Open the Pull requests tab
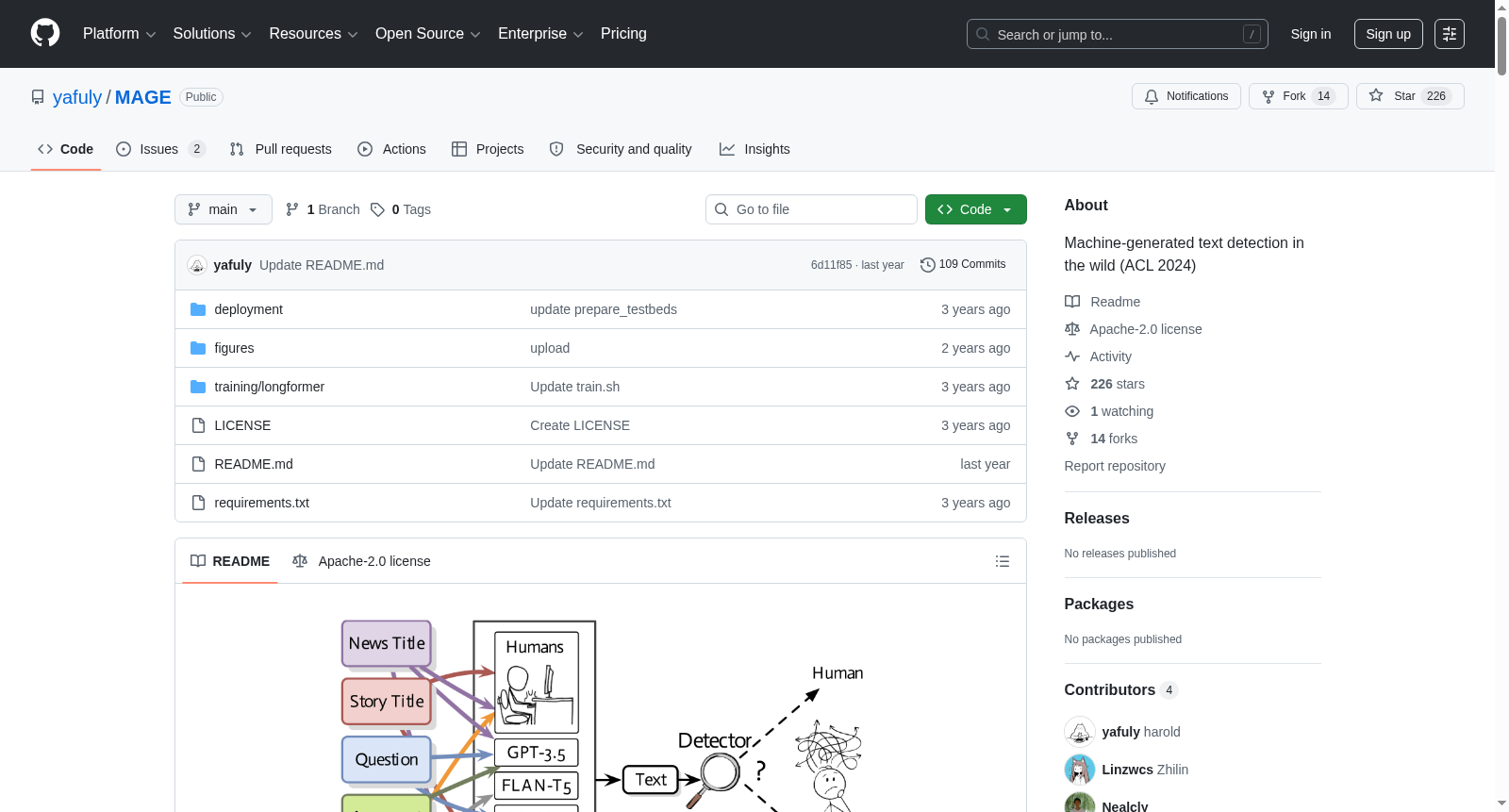 pos(281,149)
